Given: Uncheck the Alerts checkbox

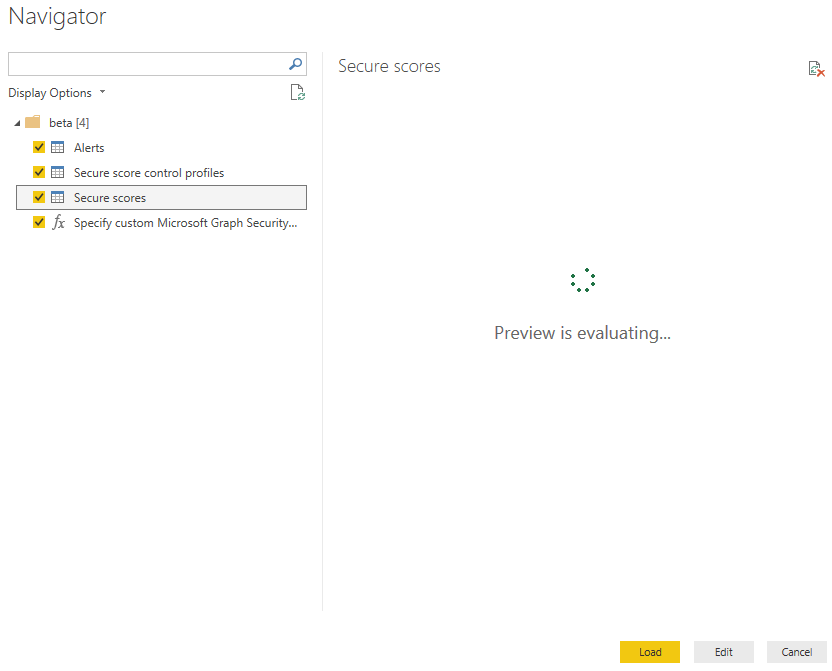Looking at the screenshot, I should (39, 147).
